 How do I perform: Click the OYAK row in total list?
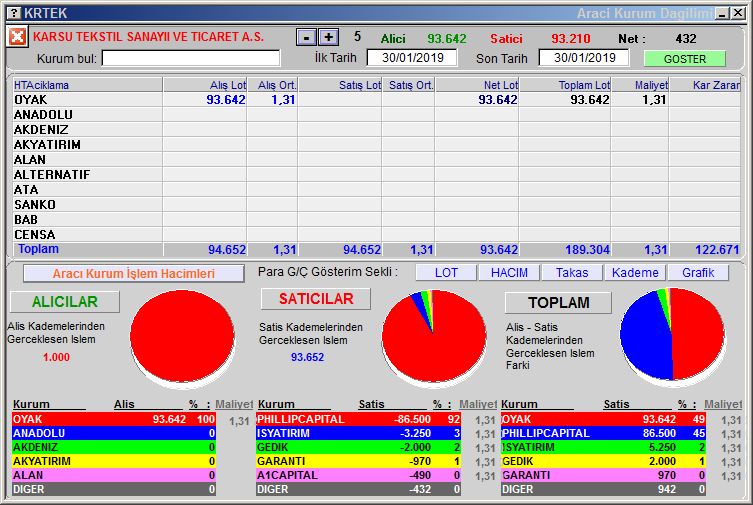pyautogui.click(x=603, y=419)
